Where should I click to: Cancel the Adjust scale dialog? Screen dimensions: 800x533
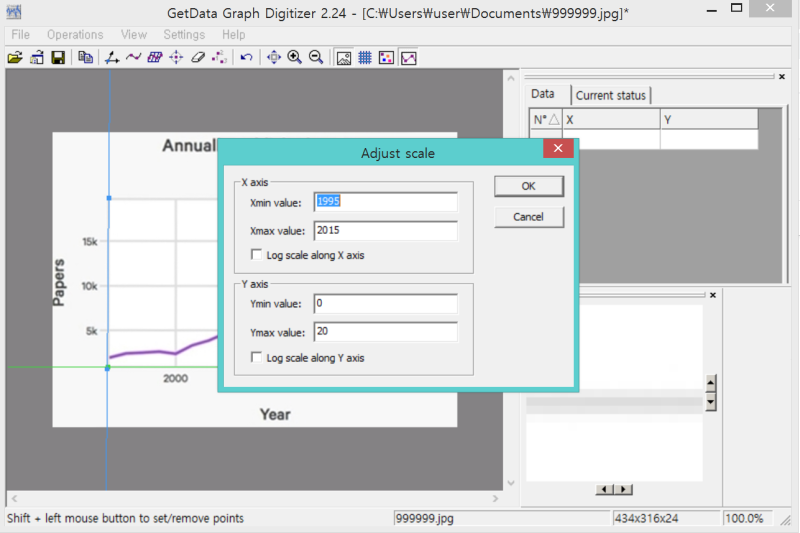[529, 217]
